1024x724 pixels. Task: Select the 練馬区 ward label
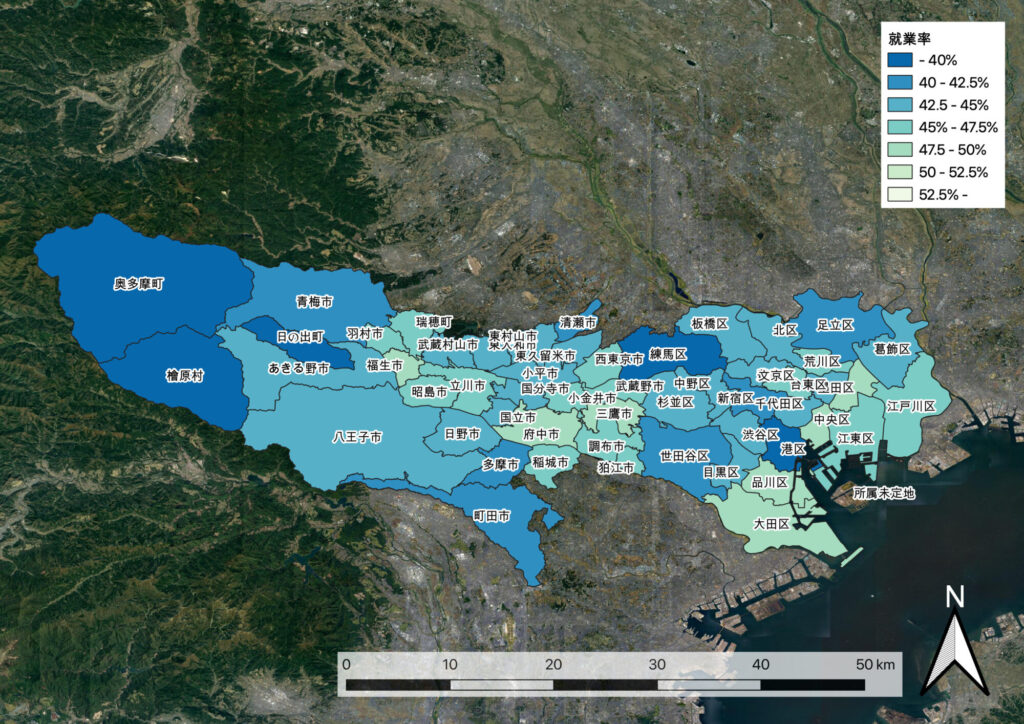[667, 354]
